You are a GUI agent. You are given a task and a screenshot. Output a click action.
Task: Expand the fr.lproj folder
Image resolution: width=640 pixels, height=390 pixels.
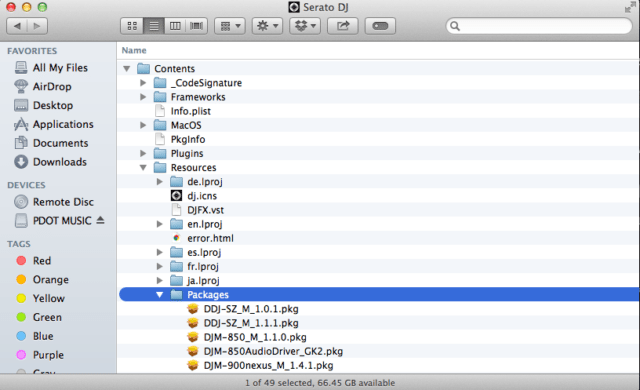point(160,266)
